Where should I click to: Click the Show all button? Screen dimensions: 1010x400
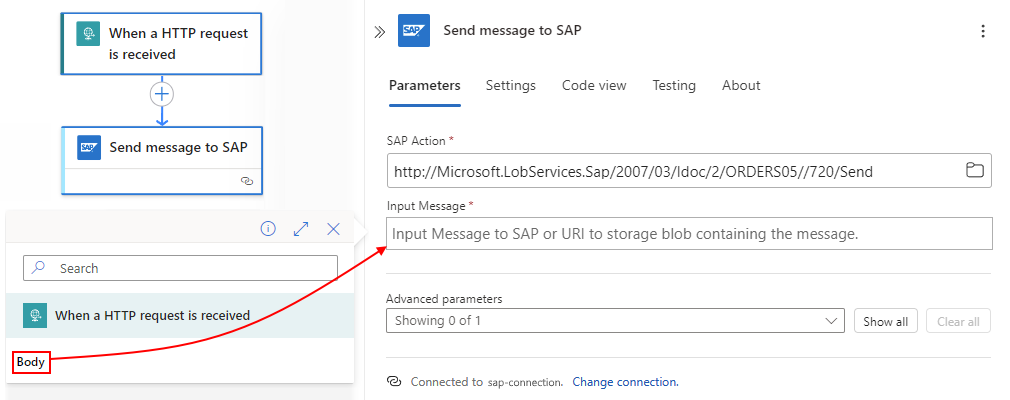coord(886,321)
